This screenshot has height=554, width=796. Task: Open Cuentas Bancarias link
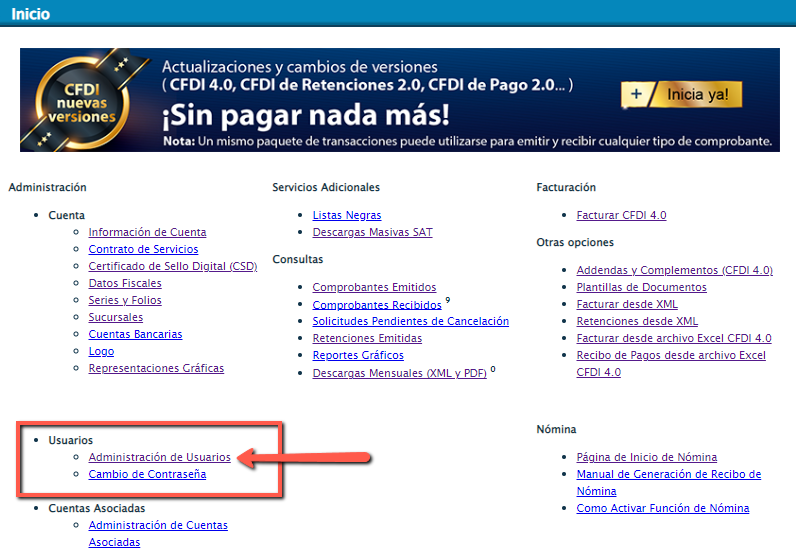click(135, 334)
